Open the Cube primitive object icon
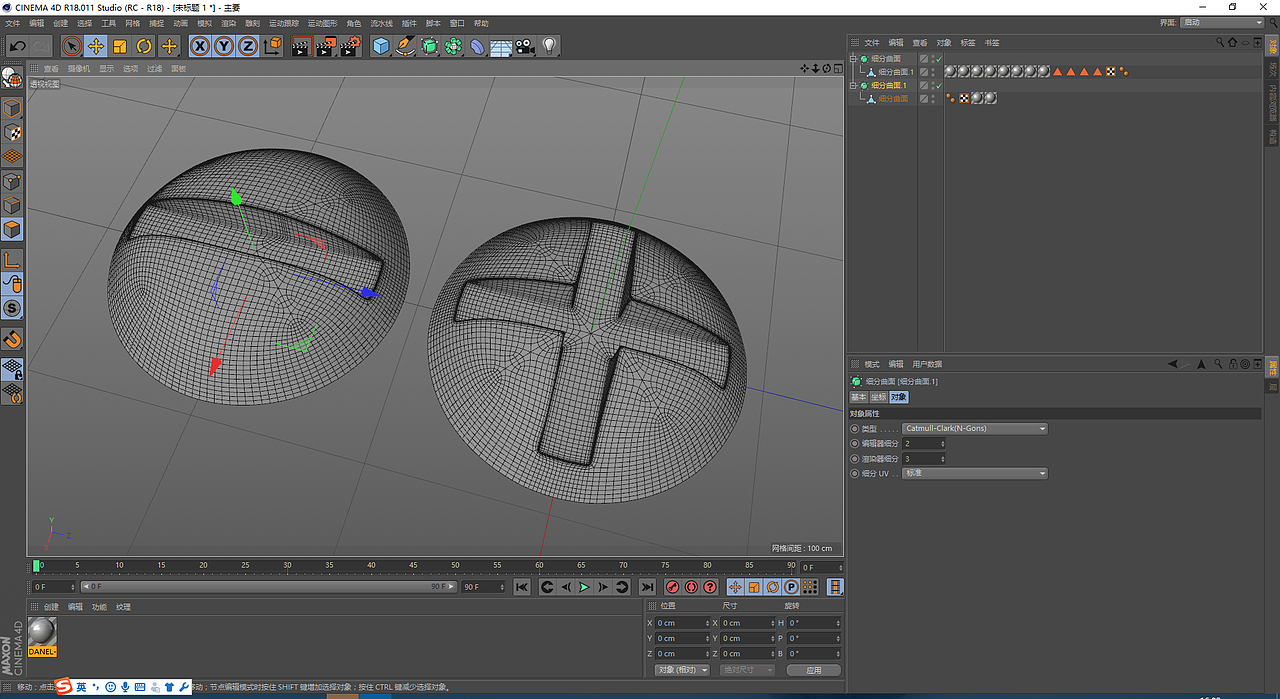 (381, 46)
